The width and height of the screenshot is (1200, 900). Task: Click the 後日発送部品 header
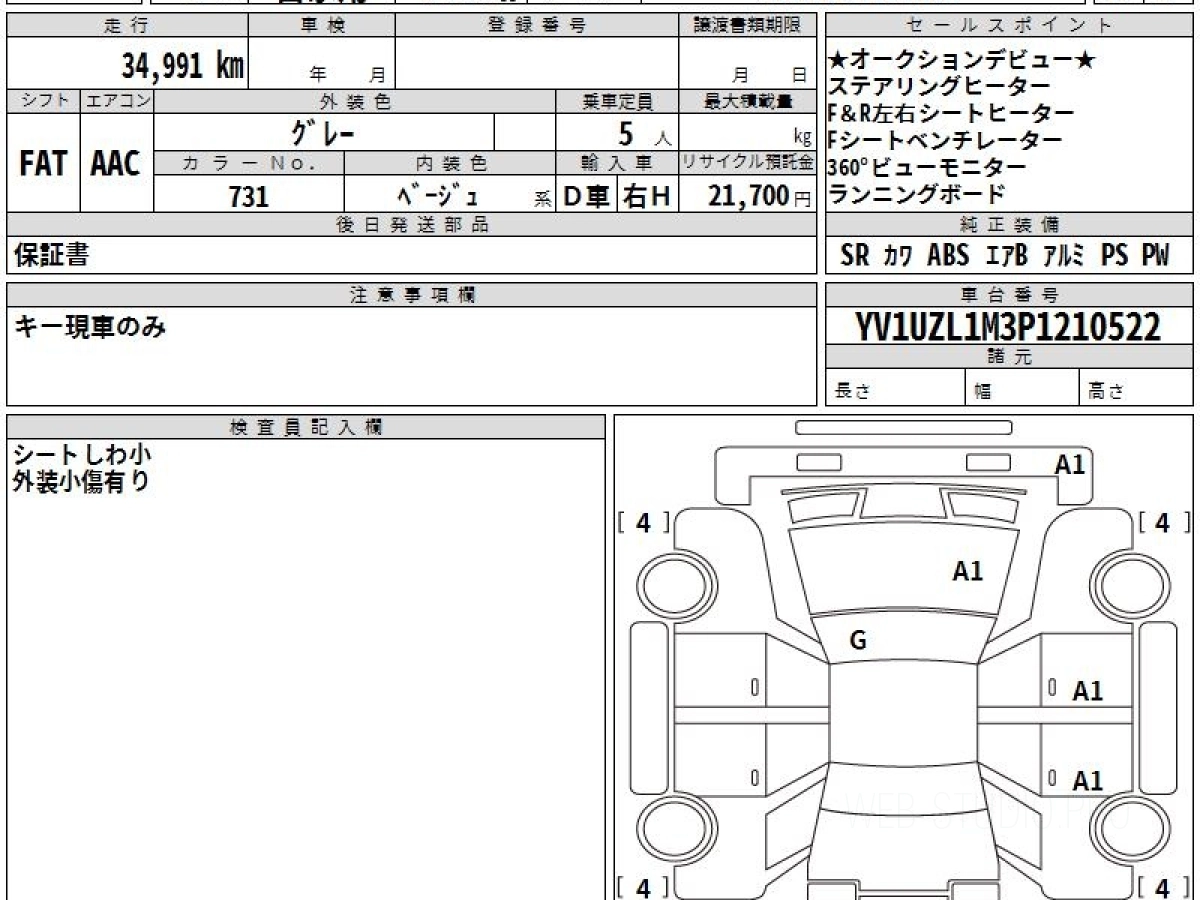412,225
